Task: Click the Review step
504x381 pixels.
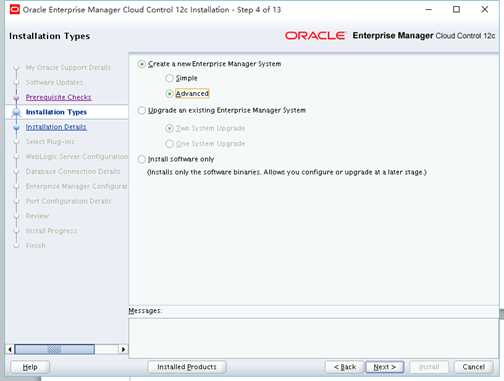Action: [37, 216]
